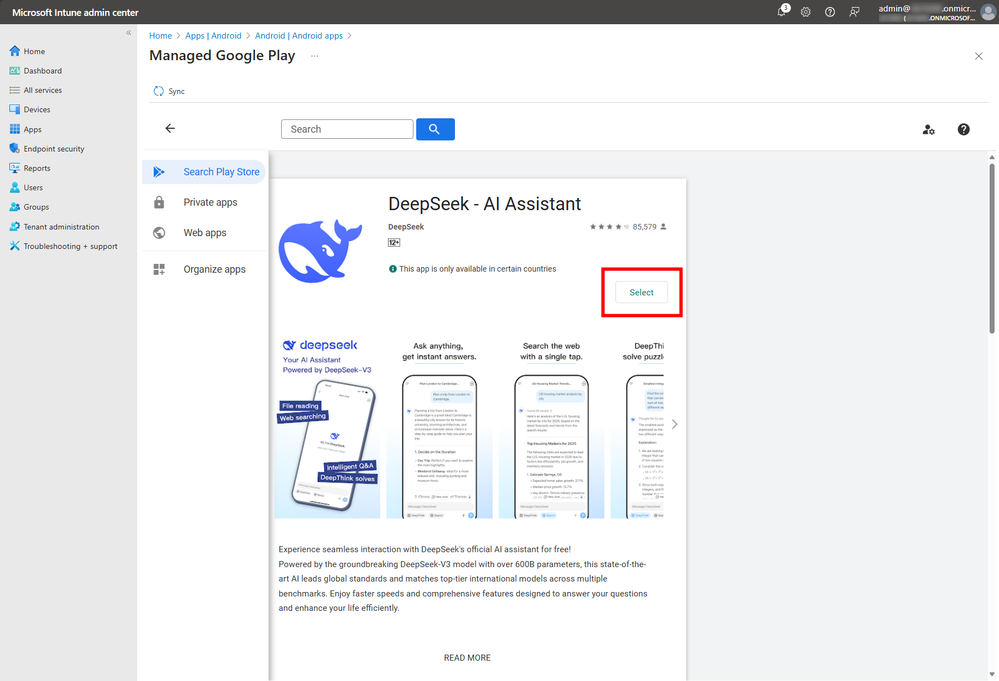Open All services in sidebar
The image size is (999, 681).
tap(36, 90)
